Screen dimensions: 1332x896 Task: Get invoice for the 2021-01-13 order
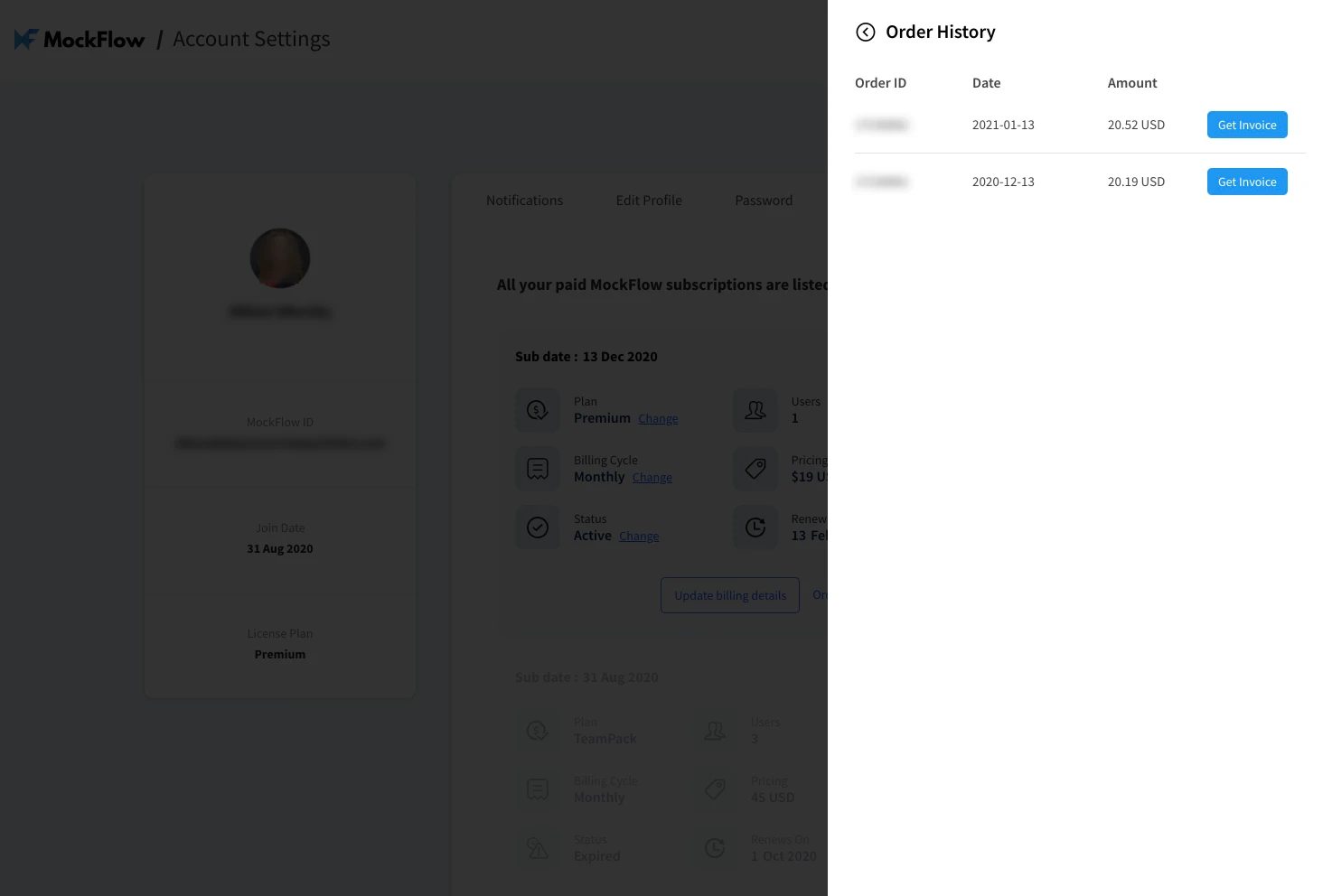tap(1247, 125)
